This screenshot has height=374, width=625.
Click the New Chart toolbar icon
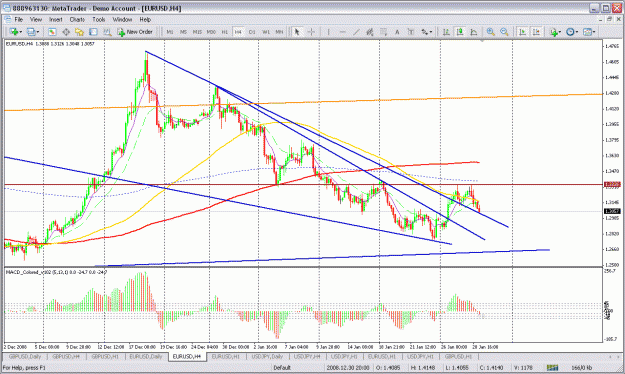tap(14, 32)
